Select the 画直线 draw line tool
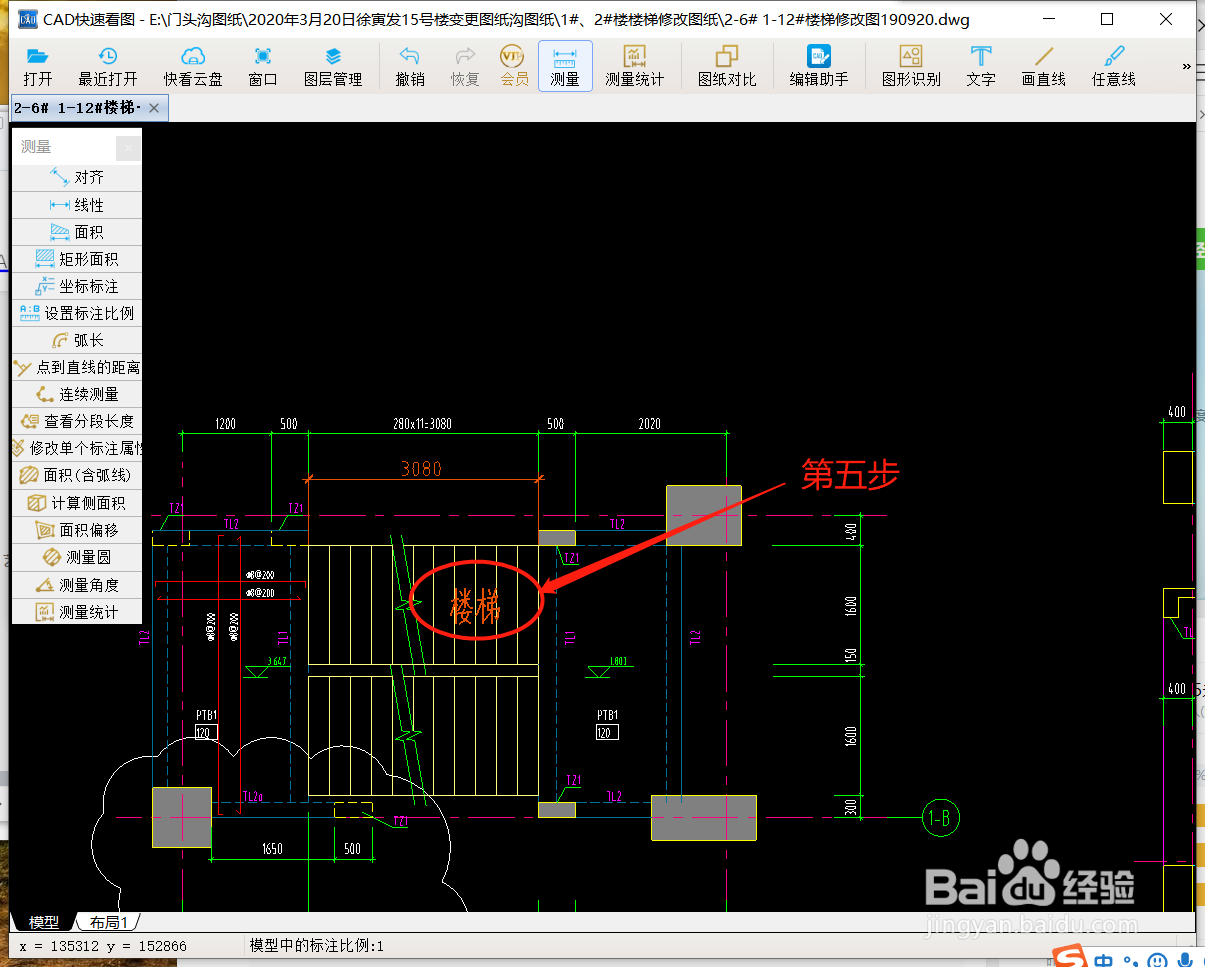The width and height of the screenshot is (1205, 967). 1044,67
